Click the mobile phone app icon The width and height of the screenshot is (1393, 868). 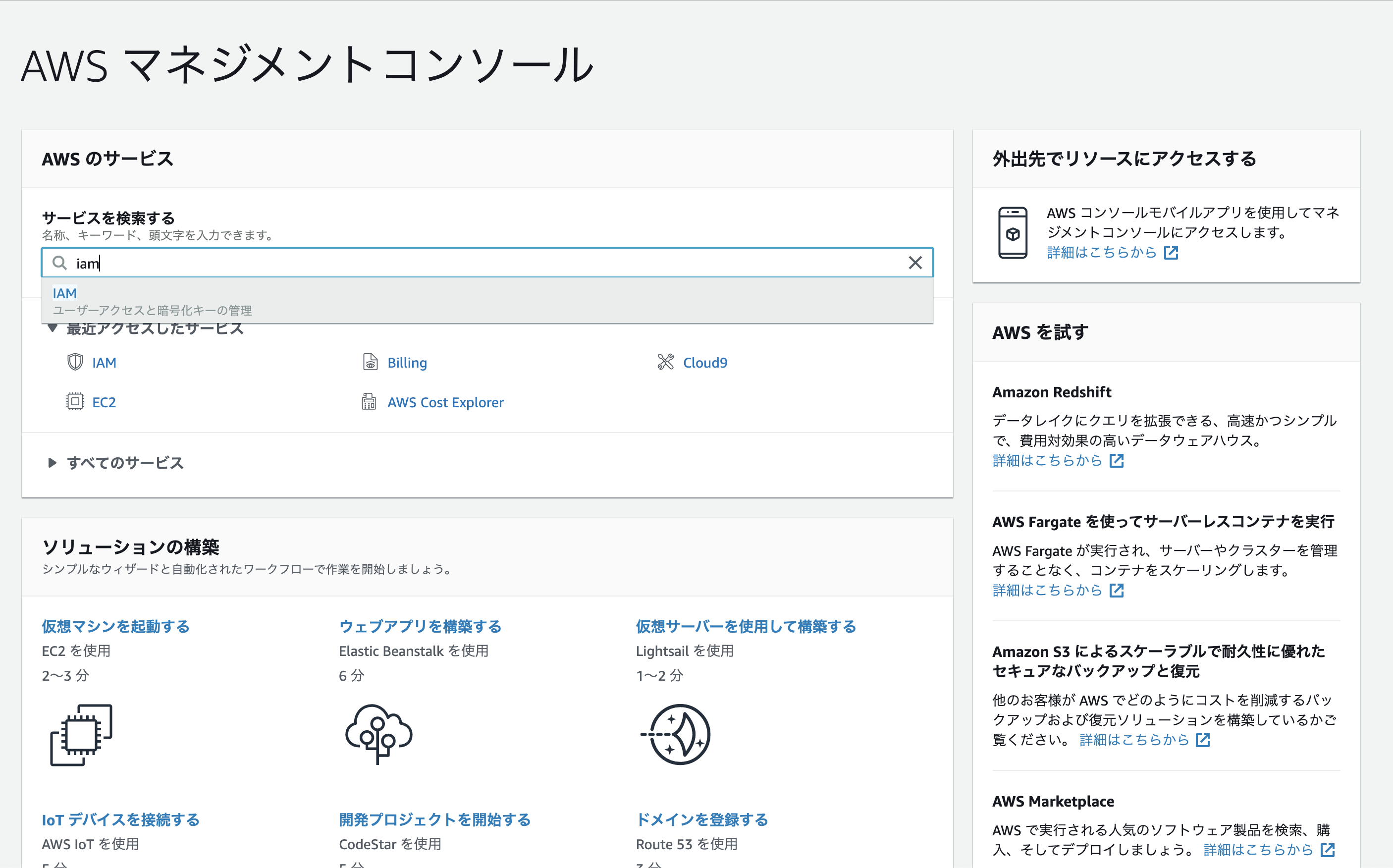click(1013, 232)
